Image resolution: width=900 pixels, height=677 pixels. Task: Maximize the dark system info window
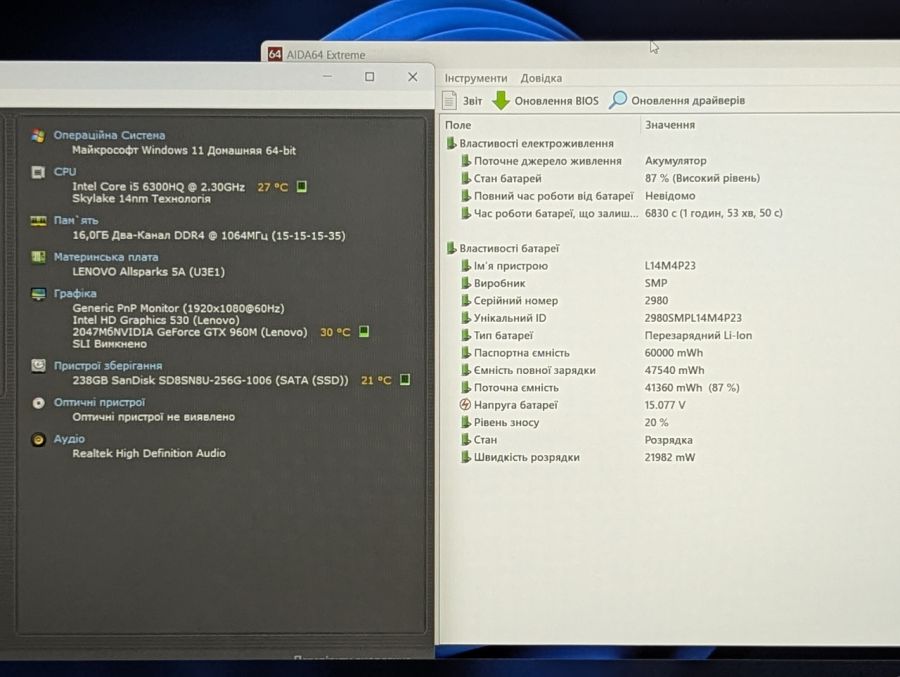coord(370,76)
